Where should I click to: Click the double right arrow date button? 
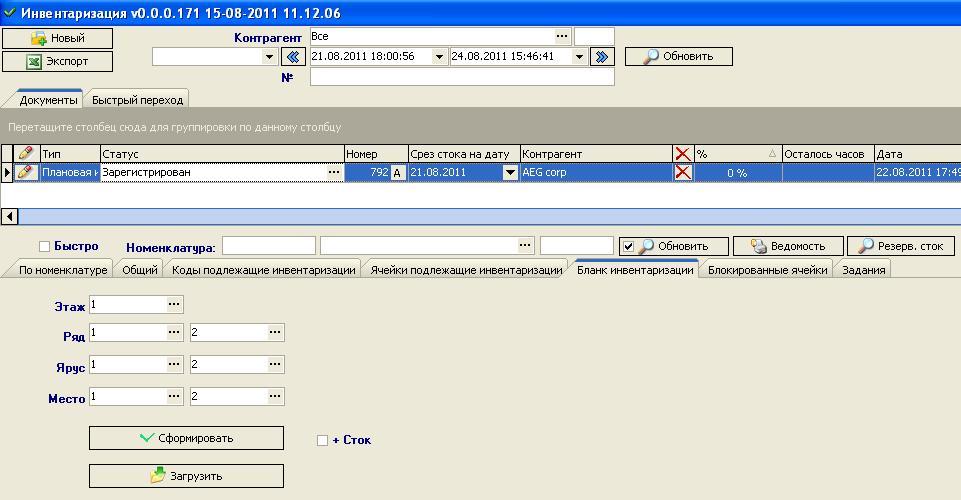tap(601, 57)
